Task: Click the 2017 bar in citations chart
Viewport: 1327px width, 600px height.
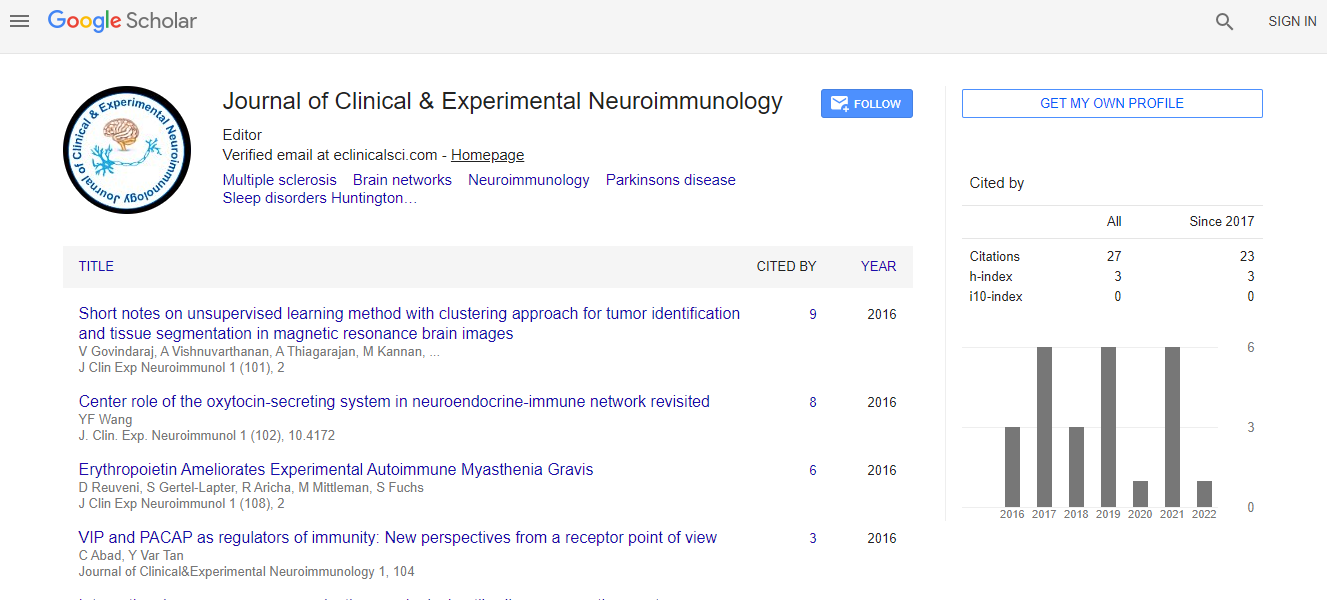Action: click(1044, 427)
